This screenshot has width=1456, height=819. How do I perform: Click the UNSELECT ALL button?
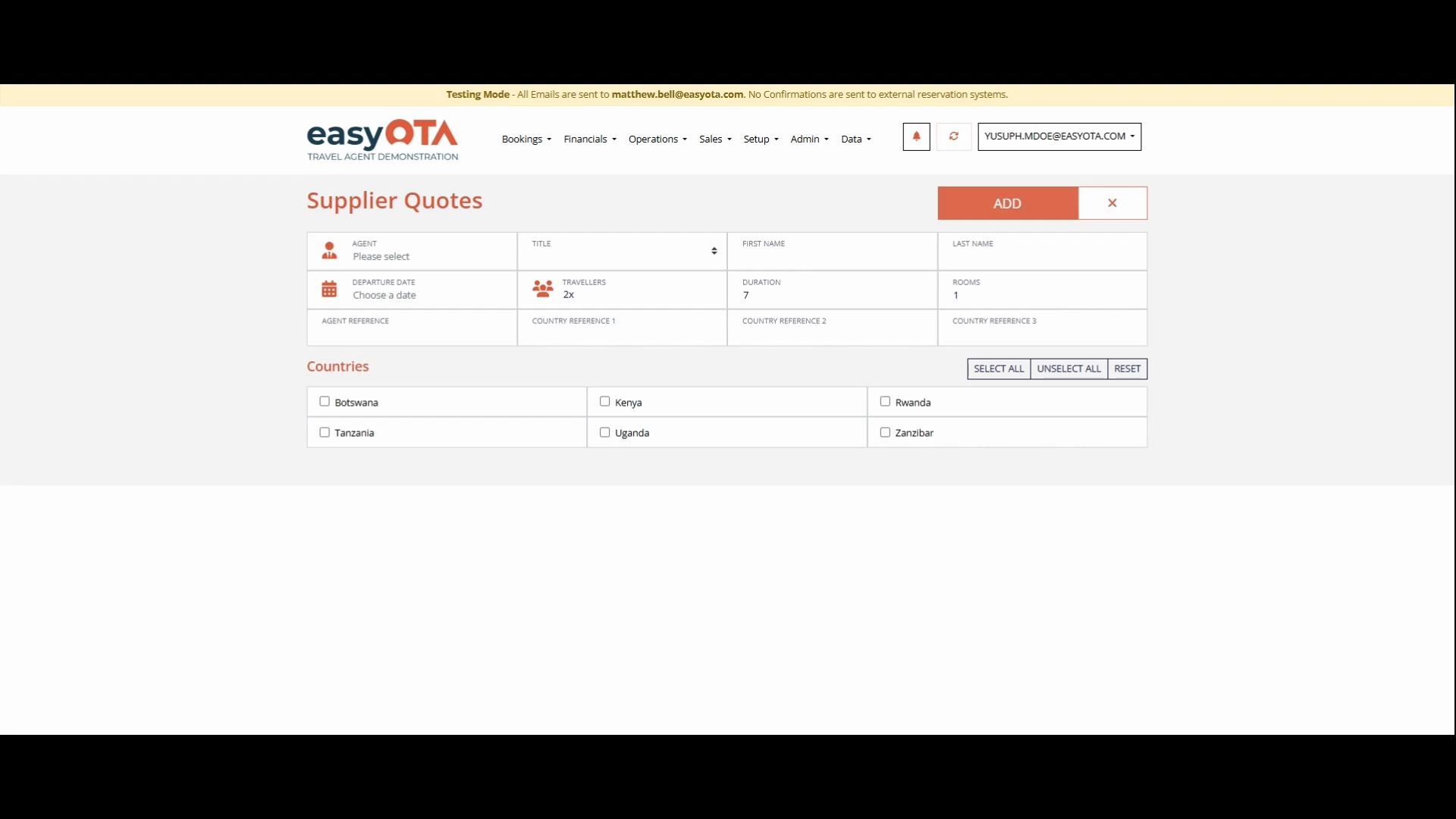tap(1068, 369)
